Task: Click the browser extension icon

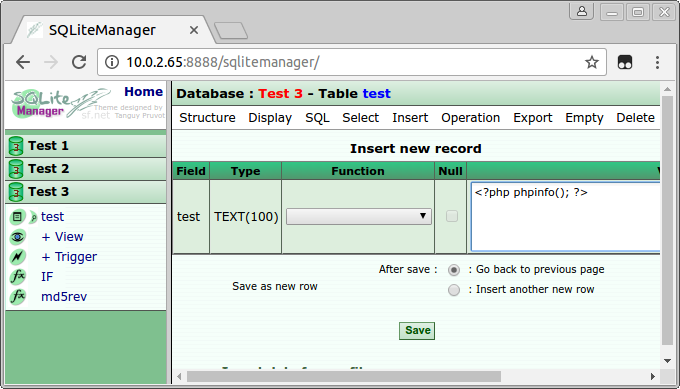Action: click(624, 62)
